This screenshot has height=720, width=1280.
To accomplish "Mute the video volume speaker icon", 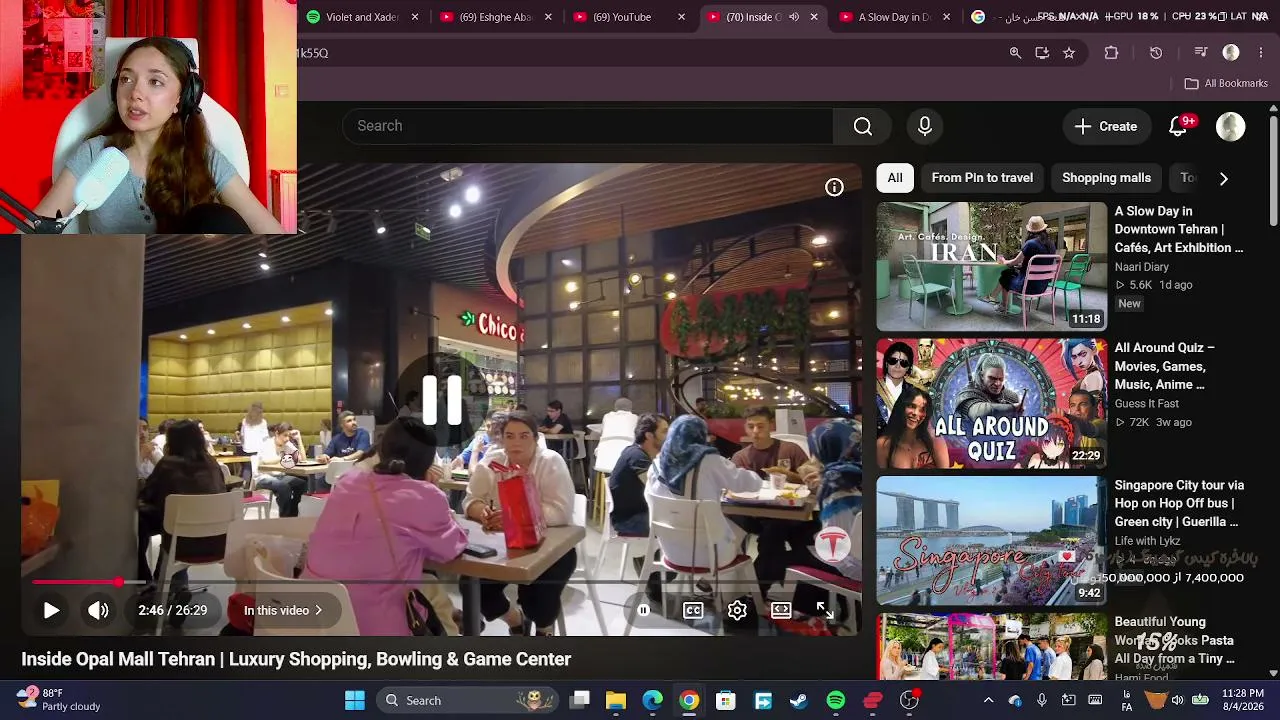I will click(x=98, y=610).
